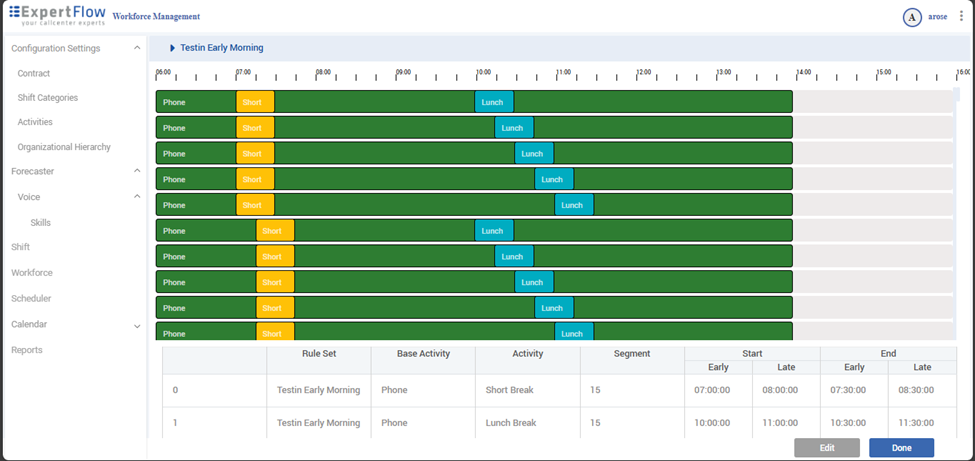Click the Edit button

(x=826, y=448)
